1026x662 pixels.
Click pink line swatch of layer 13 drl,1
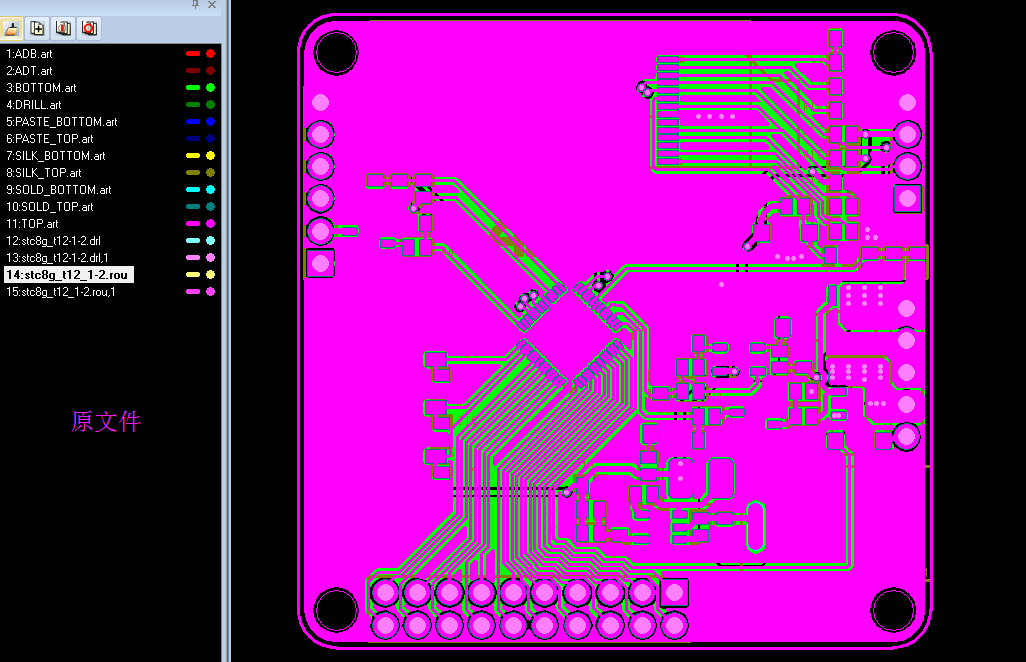[193, 258]
